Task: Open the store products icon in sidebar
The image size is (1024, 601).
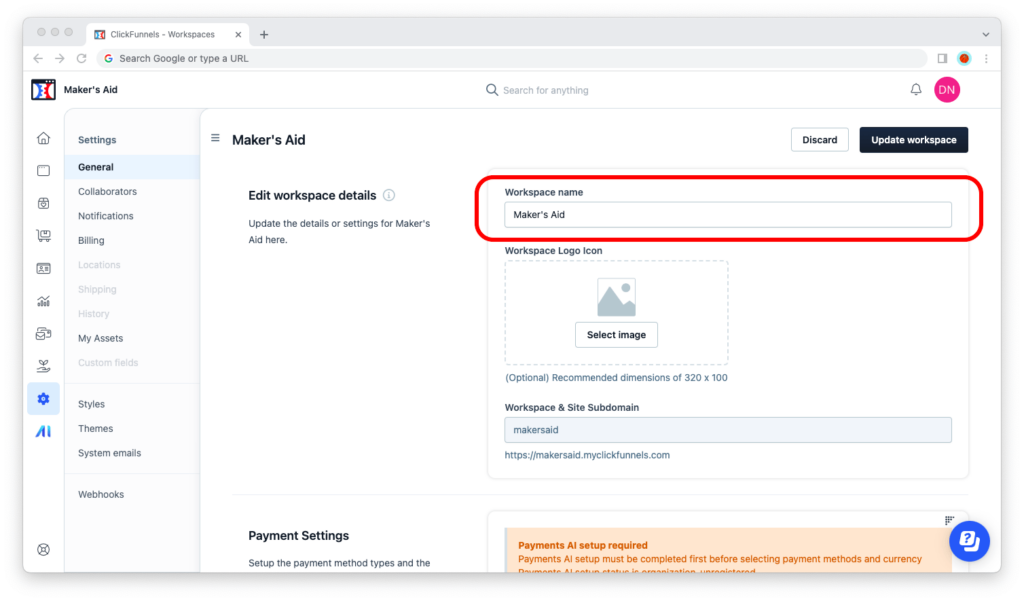Action: (x=43, y=203)
